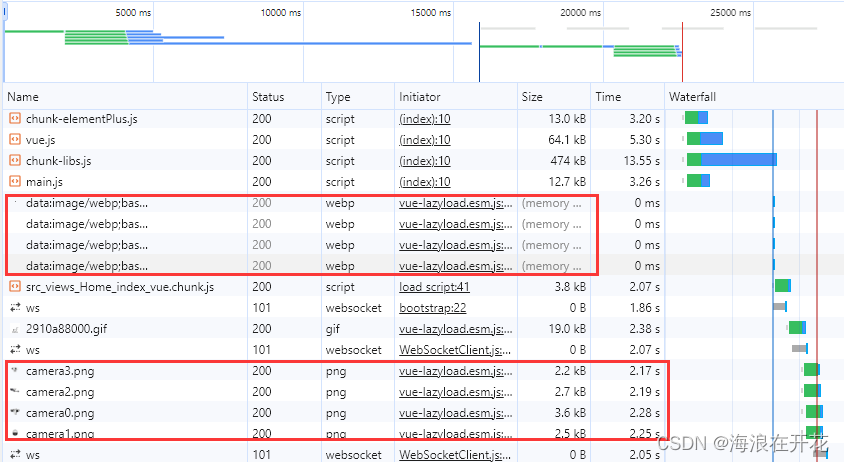The height and width of the screenshot is (462, 844).
Task: Open vue-lazyload.esm.js initiator link for camera3.png
Action: [456, 371]
